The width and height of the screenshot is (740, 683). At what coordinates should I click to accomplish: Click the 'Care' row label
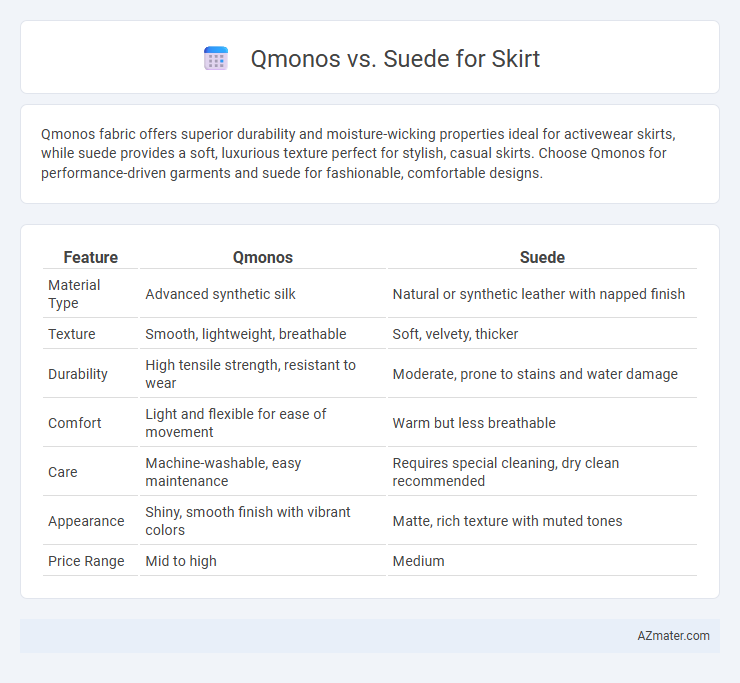(63, 472)
